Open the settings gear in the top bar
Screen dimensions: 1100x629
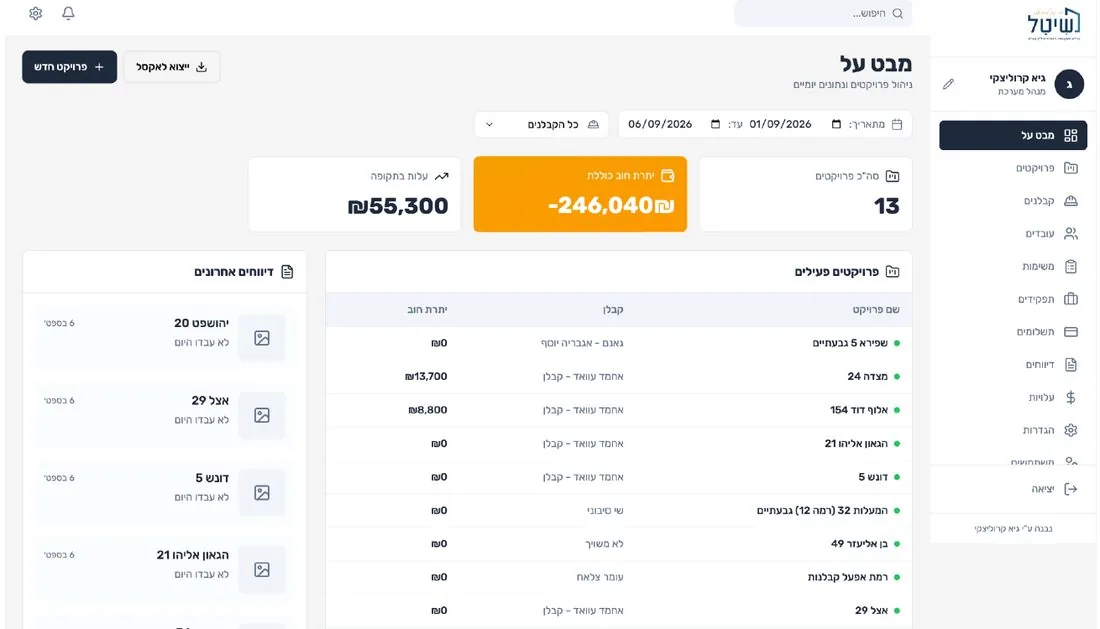(x=36, y=13)
